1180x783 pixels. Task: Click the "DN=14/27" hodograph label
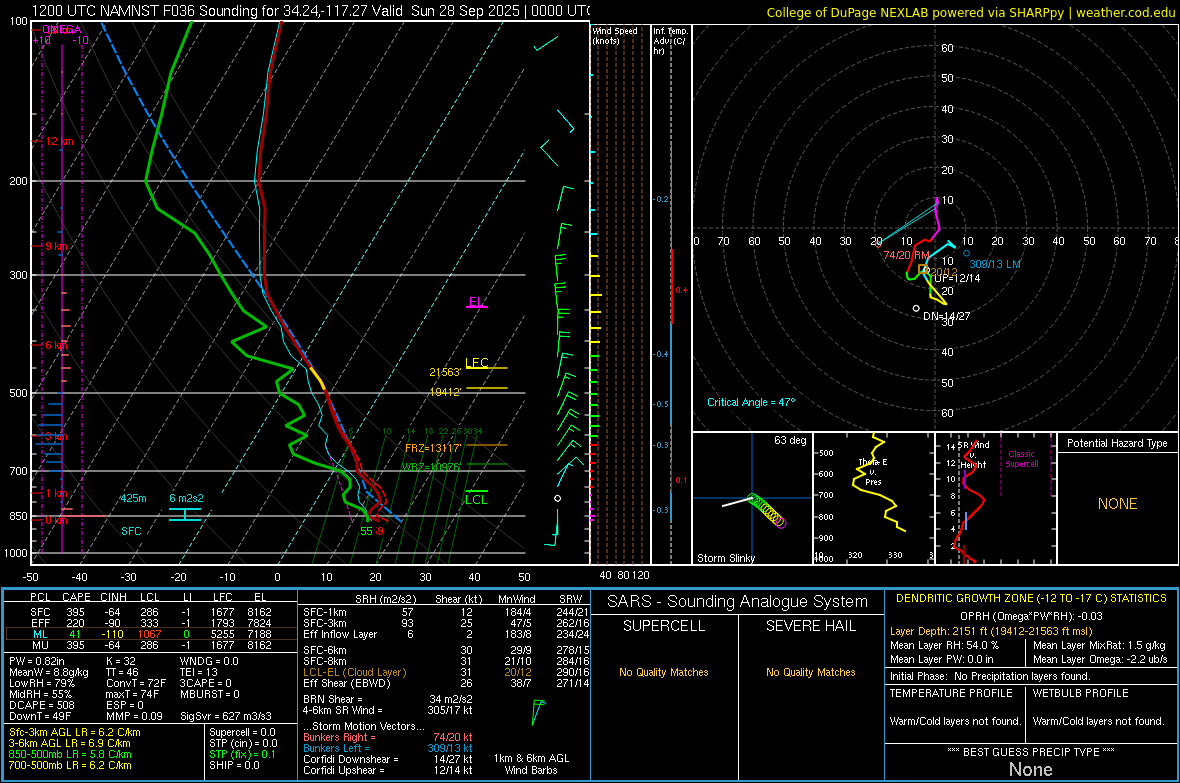pyautogui.click(x=947, y=316)
